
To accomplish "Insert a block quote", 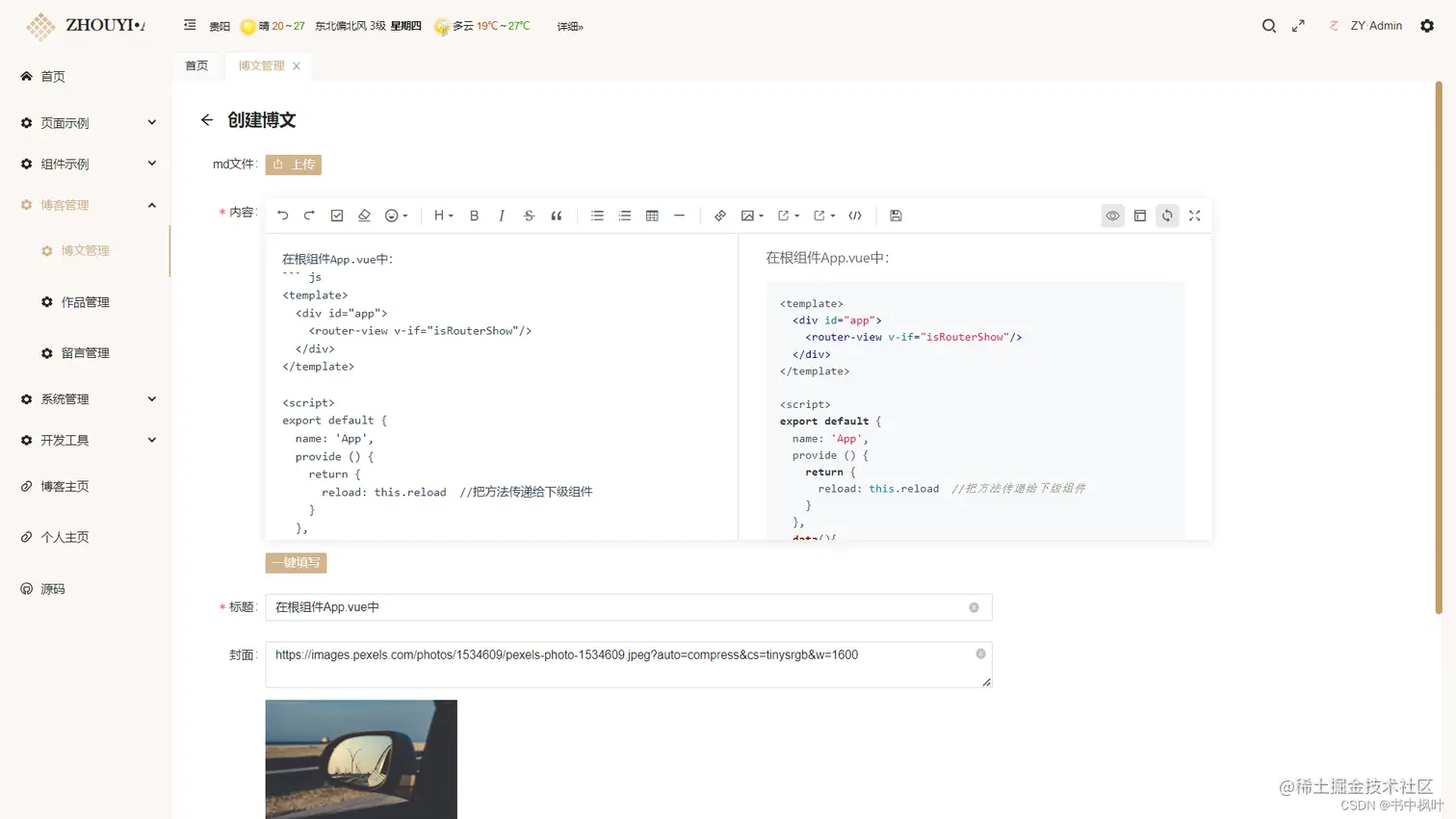I will 556,216.
